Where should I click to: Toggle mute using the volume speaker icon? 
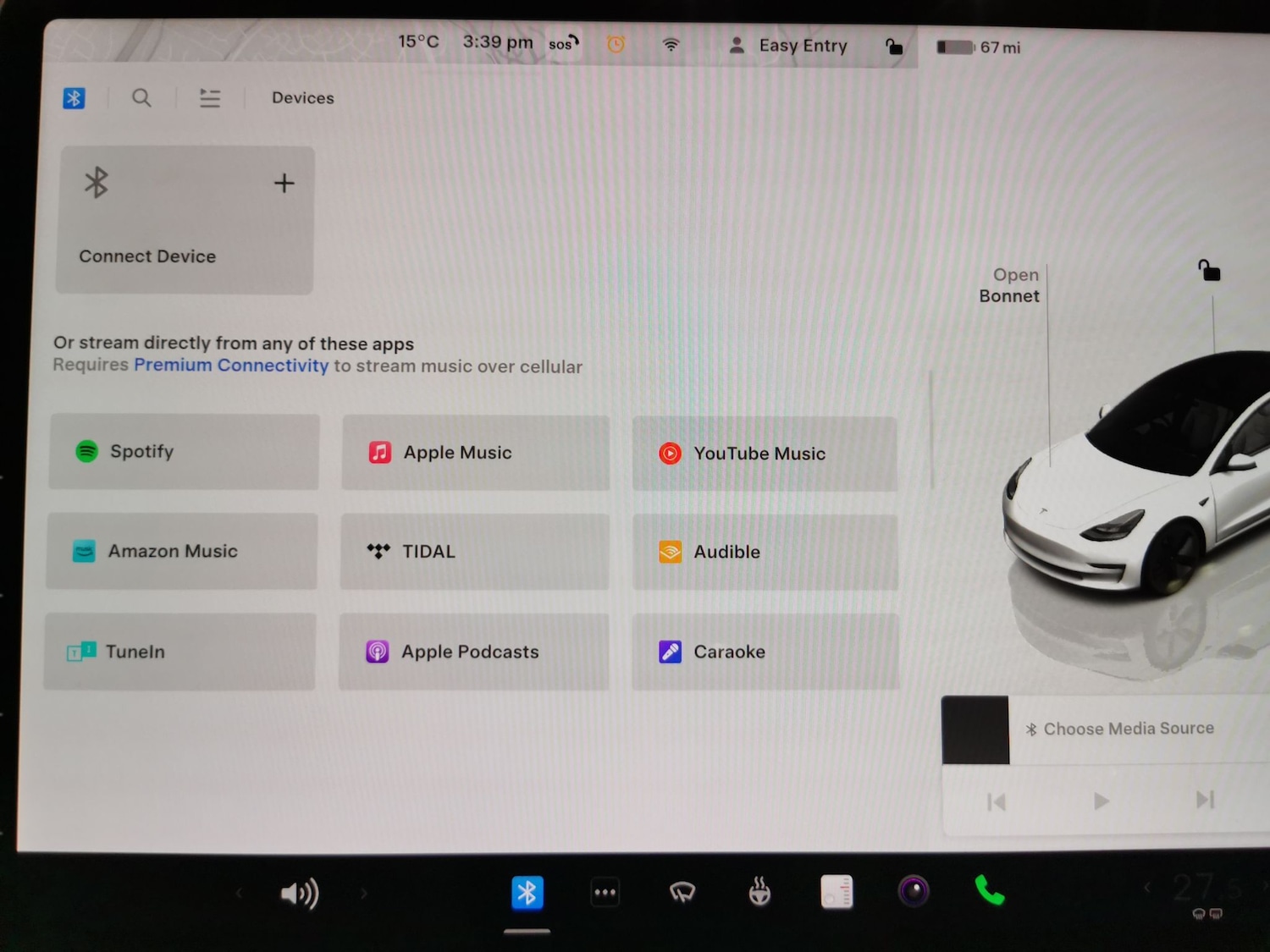pyautogui.click(x=299, y=893)
